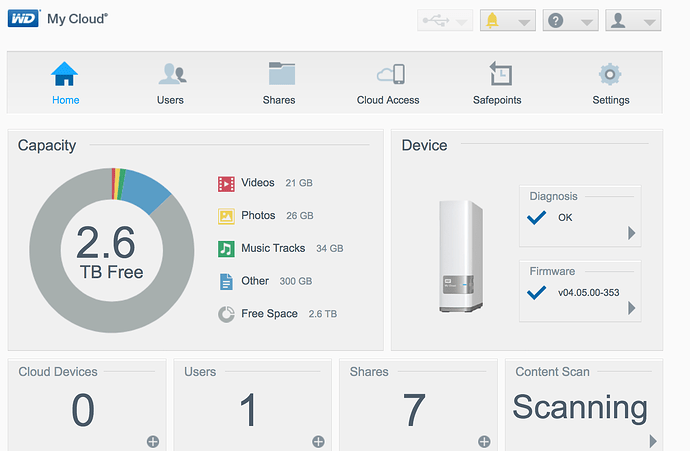690x451 pixels.
Task: Add a share with Shares plus icon
Action: (x=484, y=441)
